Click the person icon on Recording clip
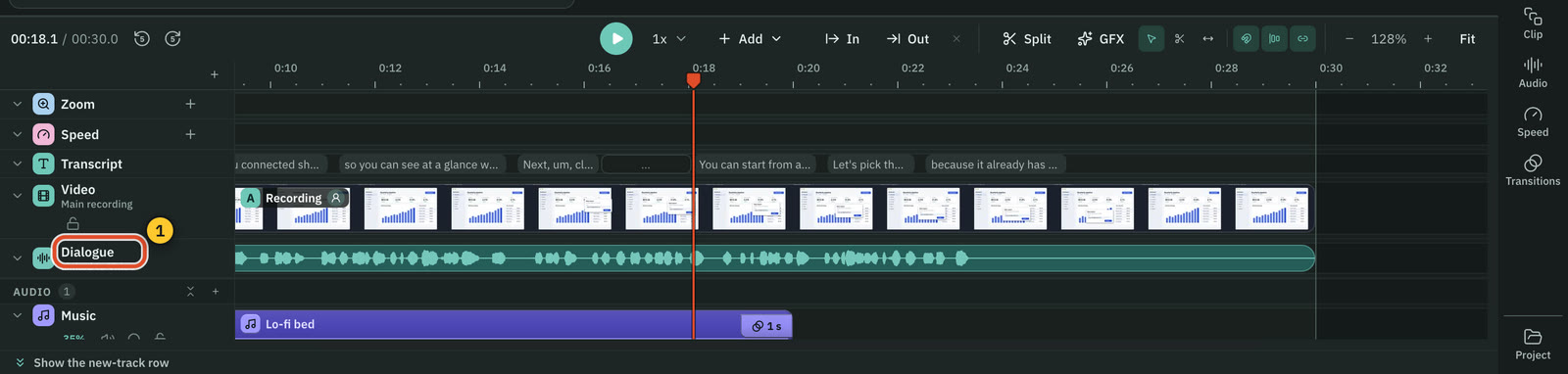 (336, 198)
